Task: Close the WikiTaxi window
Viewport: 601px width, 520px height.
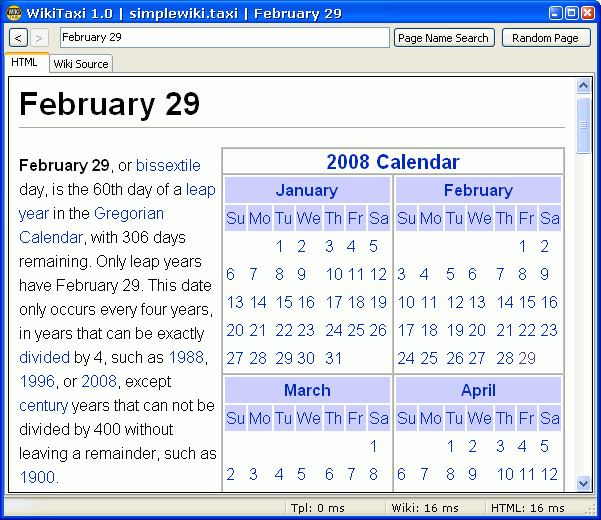Action: coord(589,13)
